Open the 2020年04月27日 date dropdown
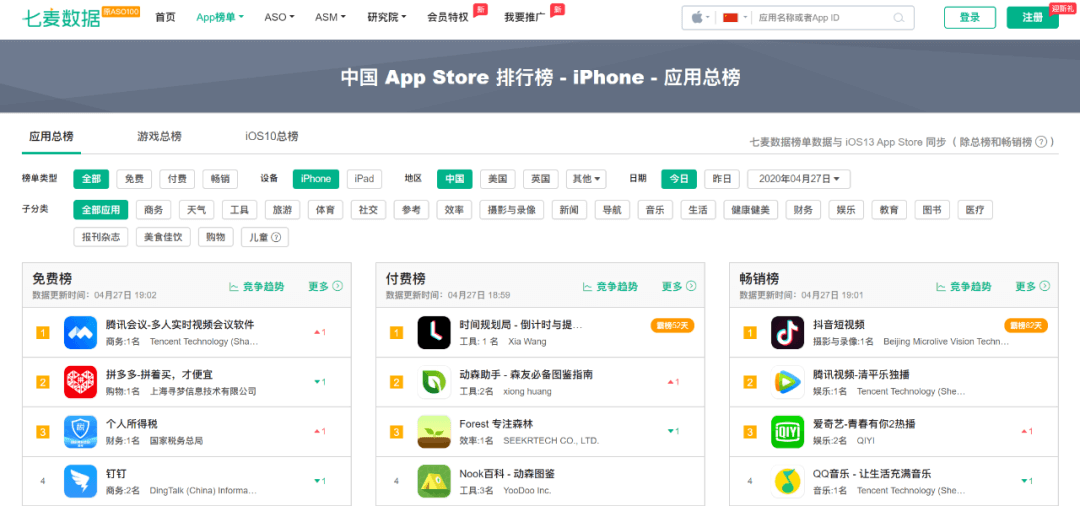Viewport: 1080px width, 506px height. 799,179
